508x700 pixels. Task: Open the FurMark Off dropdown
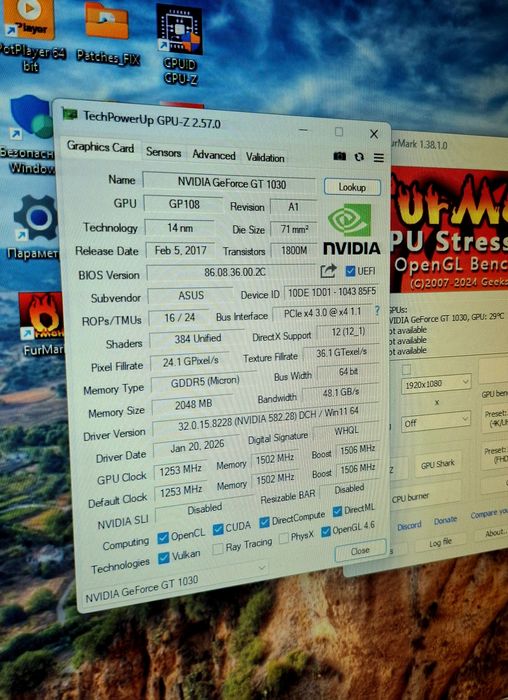point(436,421)
